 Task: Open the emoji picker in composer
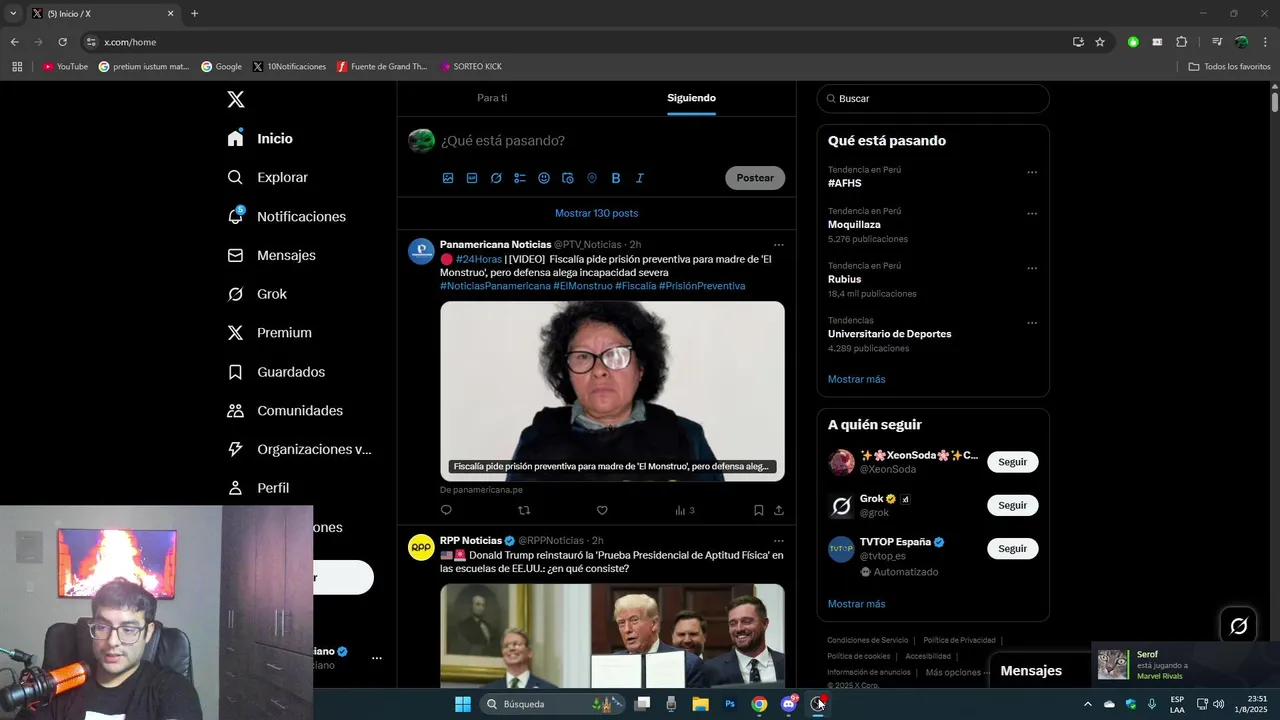click(544, 178)
